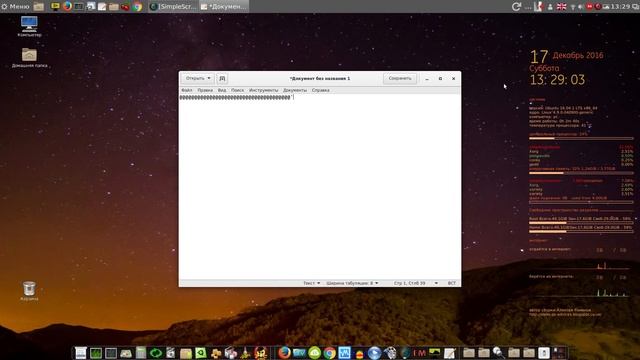The width and height of the screenshot is (640, 360).
Task: Toggle the ВСТ insert mode indicator
Action: coord(451,283)
